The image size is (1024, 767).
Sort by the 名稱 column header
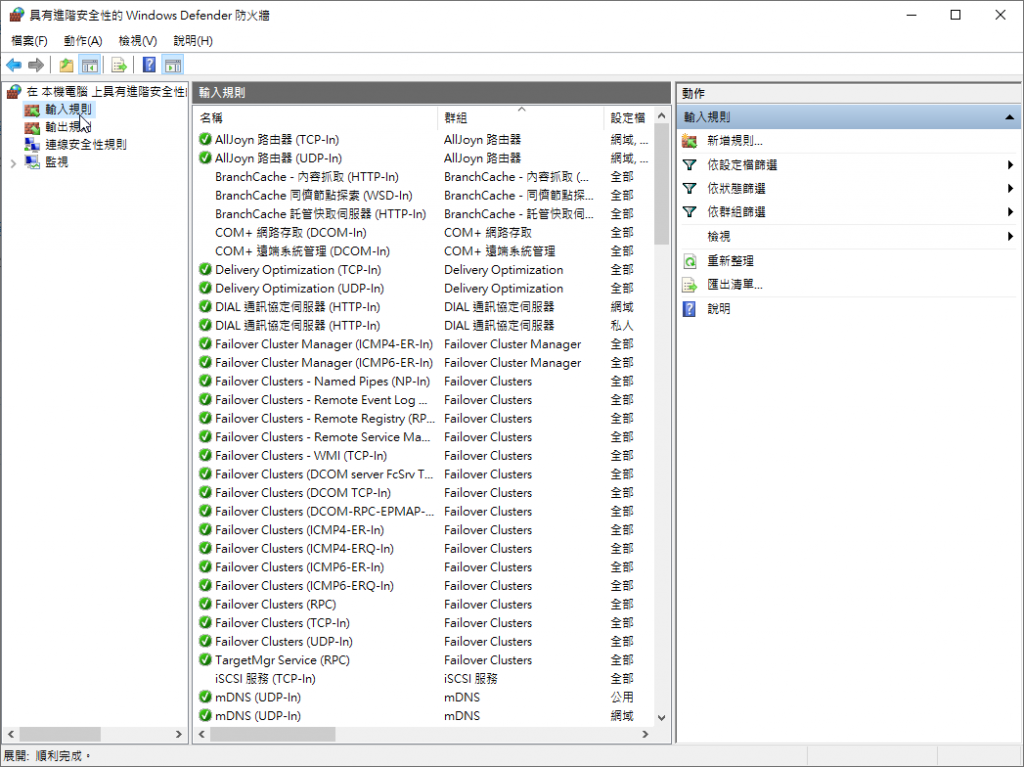click(x=315, y=118)
